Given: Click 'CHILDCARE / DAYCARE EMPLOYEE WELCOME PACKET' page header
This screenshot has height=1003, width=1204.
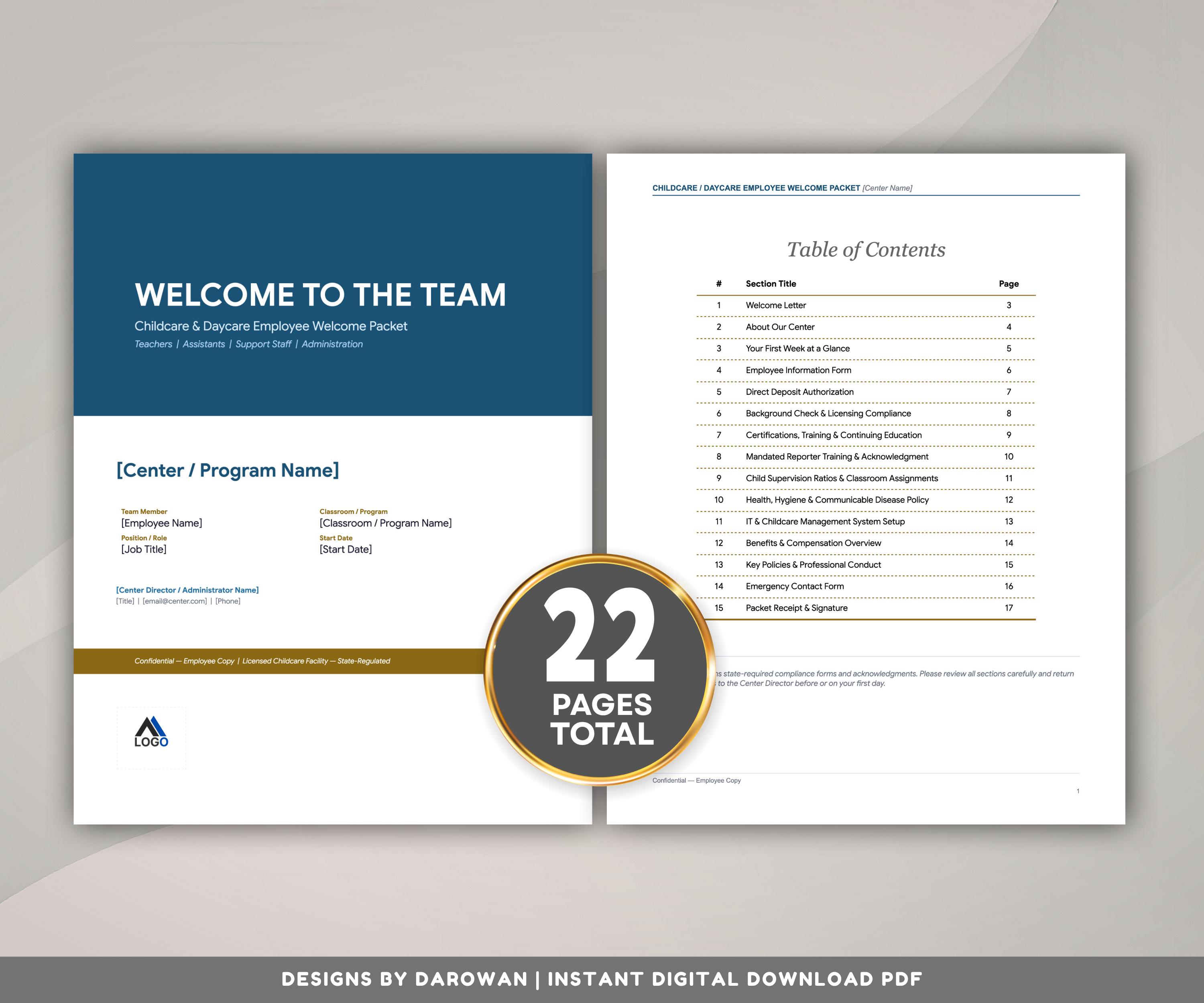Looking at the screenshot, I should [x=756, y=188].
